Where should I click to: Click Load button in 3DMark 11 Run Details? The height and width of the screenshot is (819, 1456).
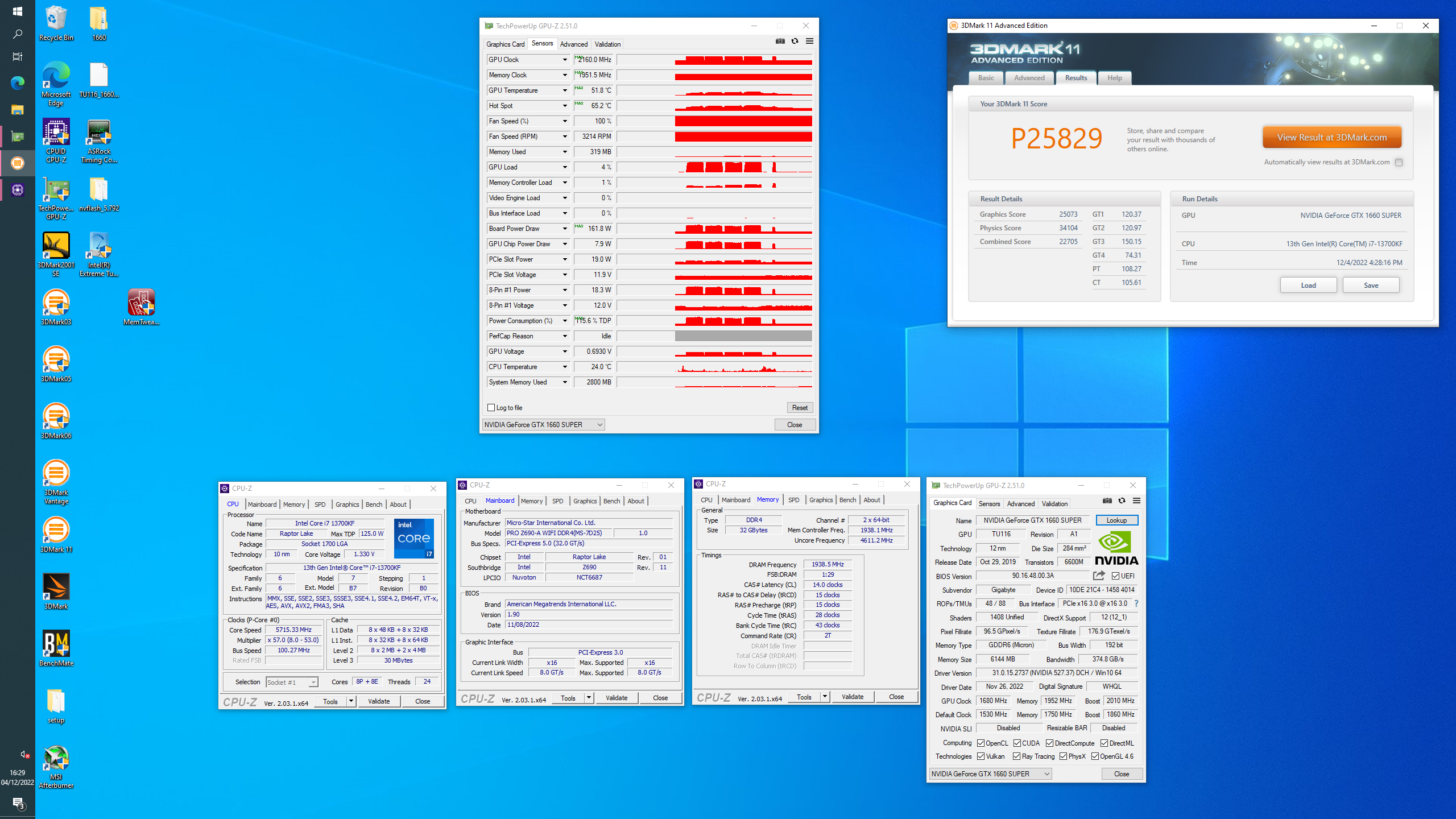[1308, 285]
